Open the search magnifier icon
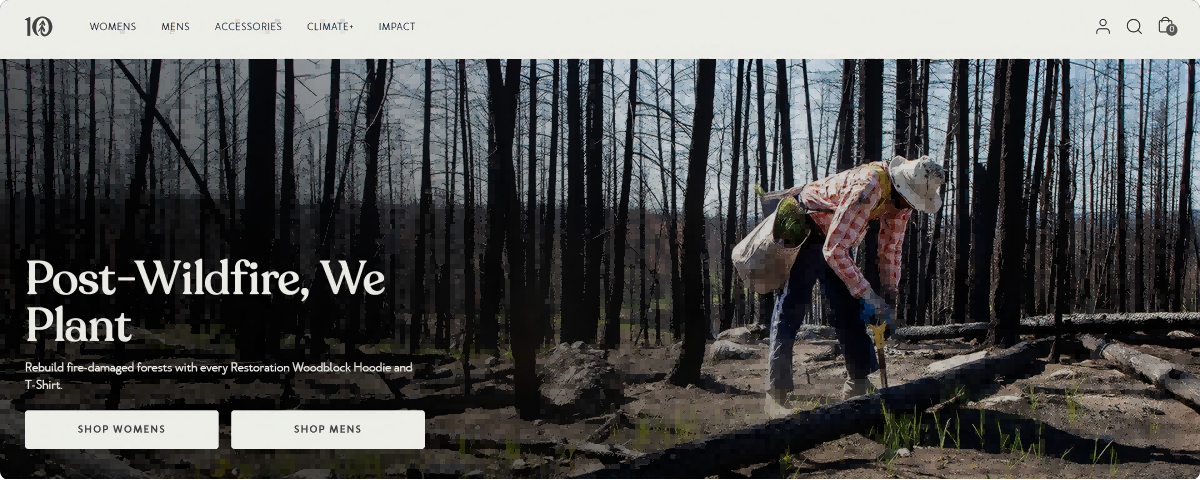The height and width of the screenshot is (480, 1200). point(1134,27)
